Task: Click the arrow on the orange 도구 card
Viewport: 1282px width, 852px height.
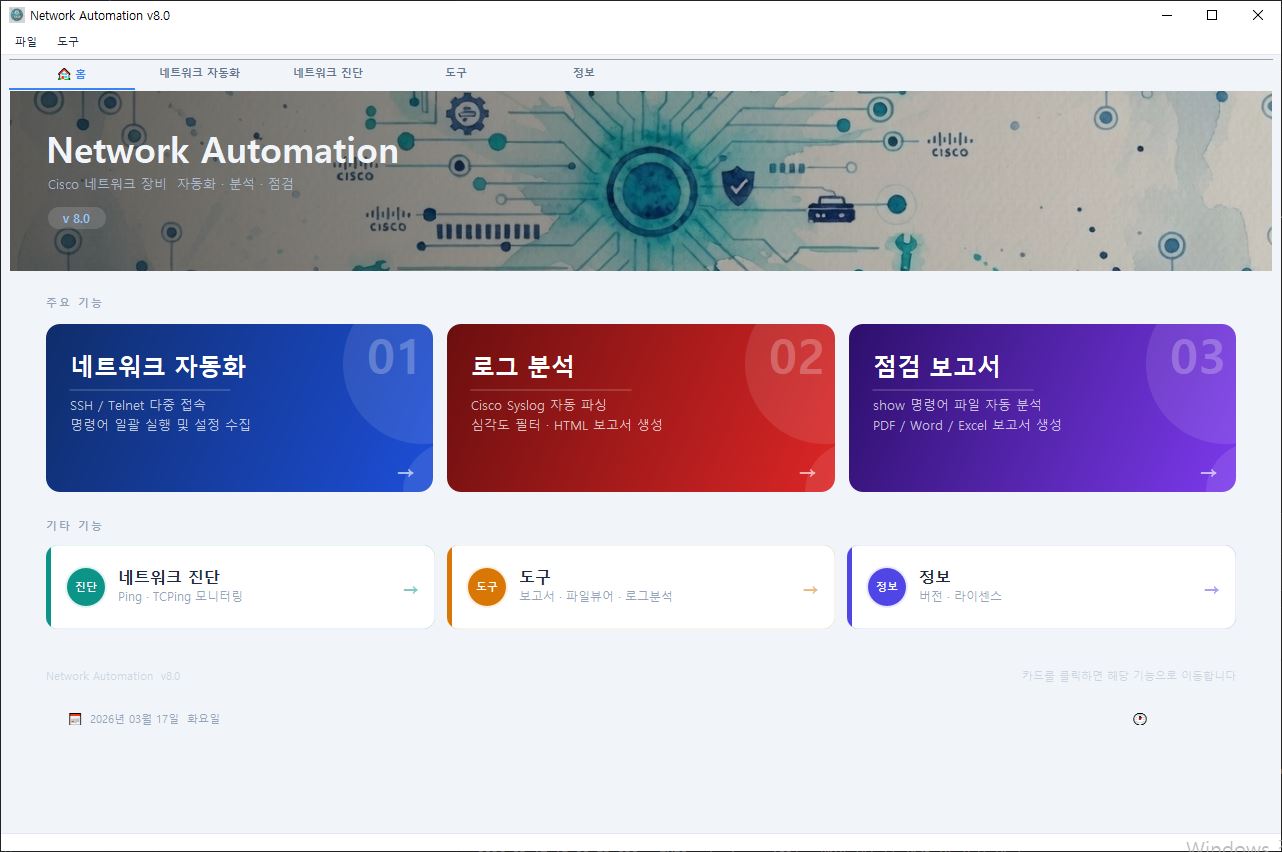Action: 810,590
